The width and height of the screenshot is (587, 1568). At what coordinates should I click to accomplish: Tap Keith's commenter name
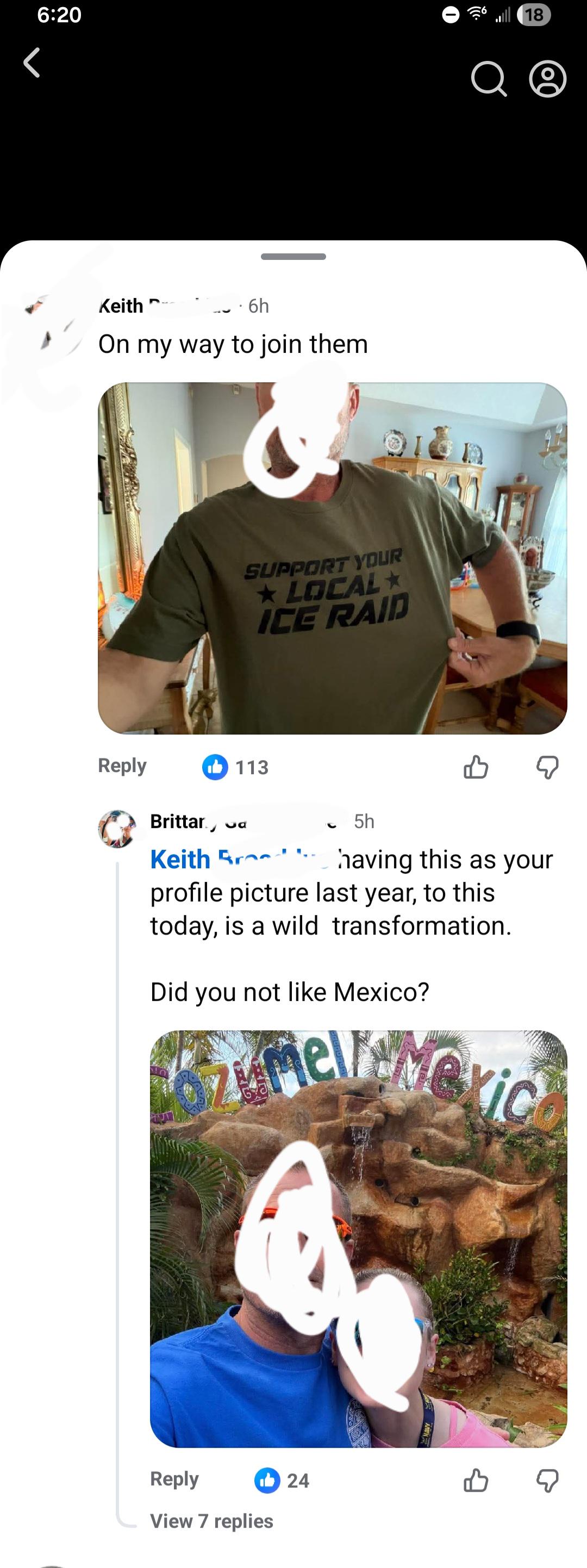point(122,306)
